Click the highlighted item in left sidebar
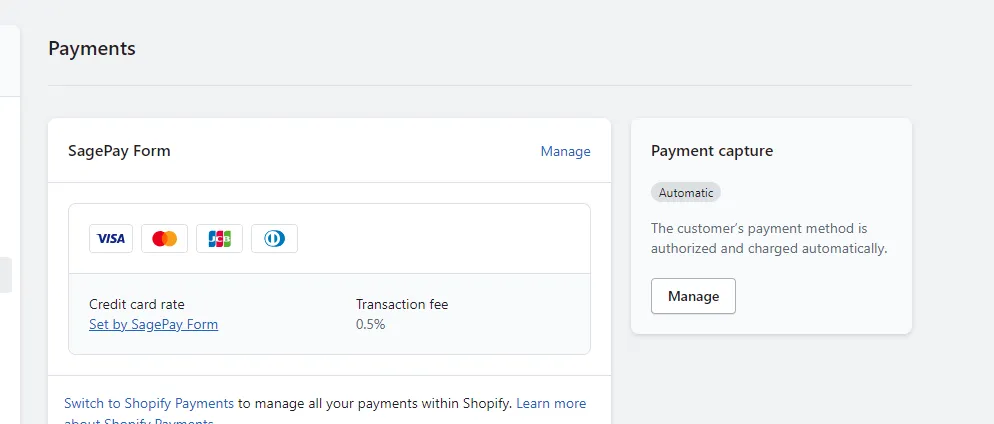Screen dimensions: 994x424 pyautogui.click(x=5, y=275)
